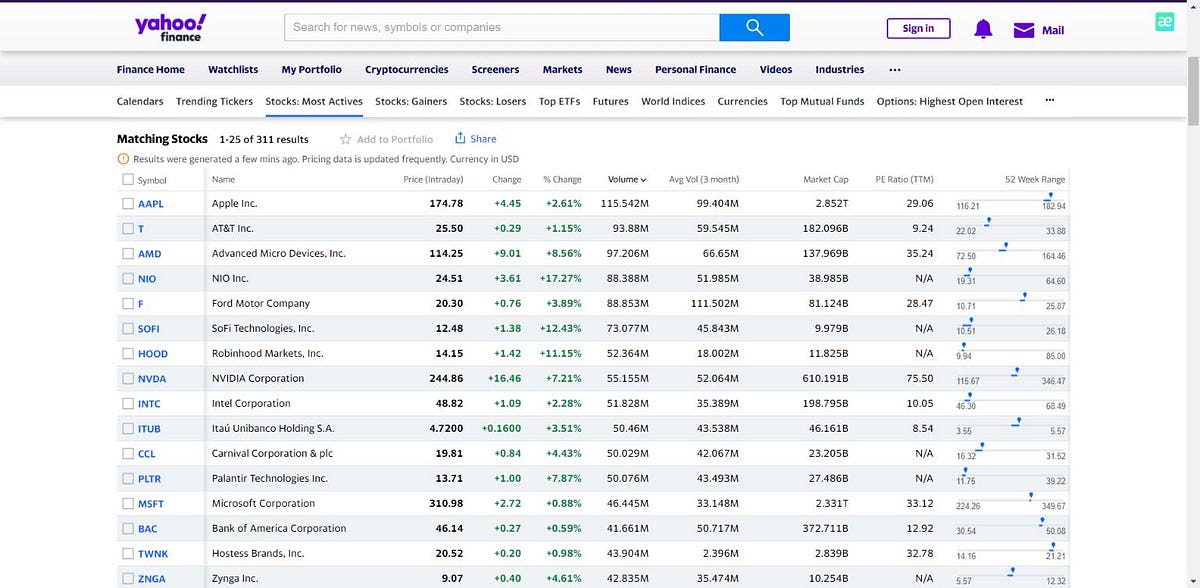
Task: Check the checkbox next to AAPL
Action: click(x=127, y=203)
